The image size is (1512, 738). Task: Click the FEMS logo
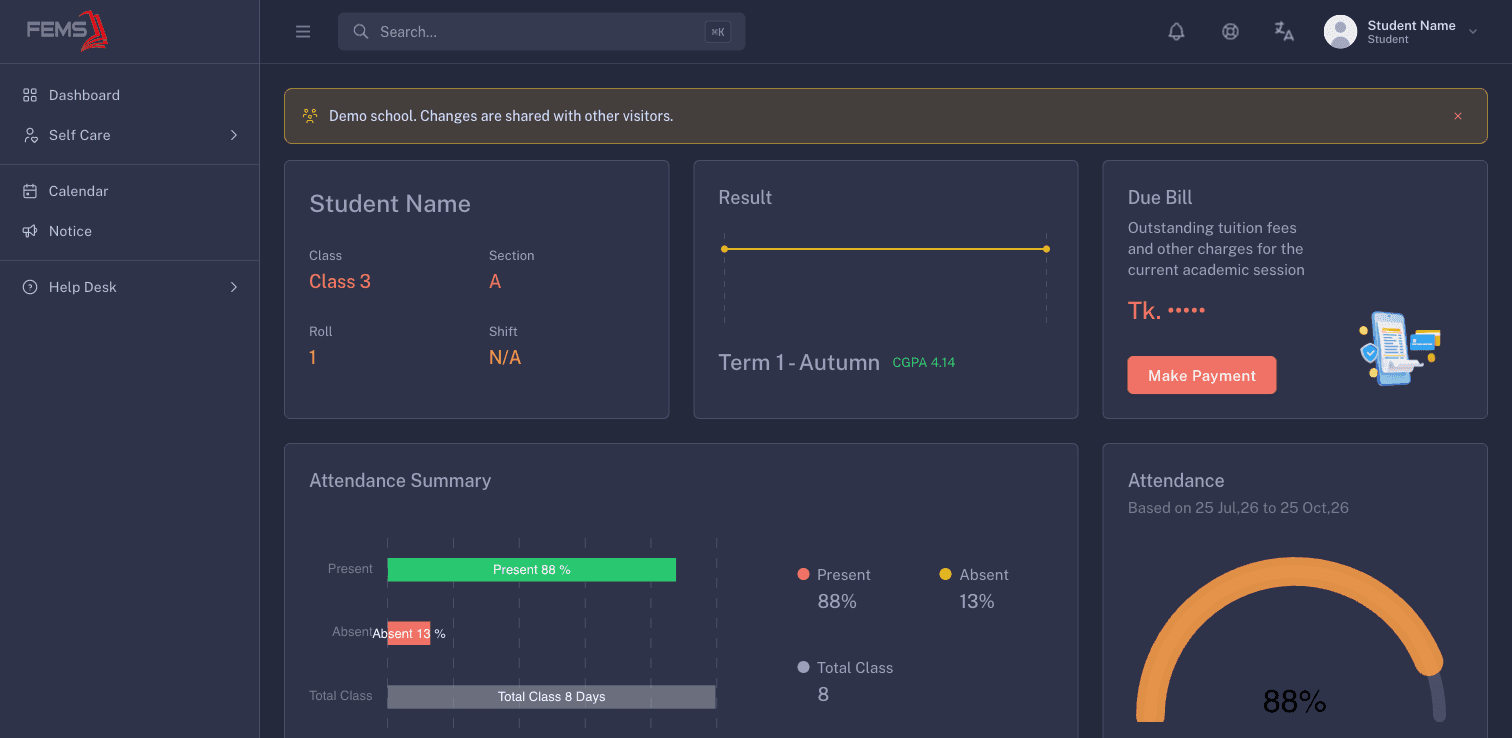pos(68,30)
